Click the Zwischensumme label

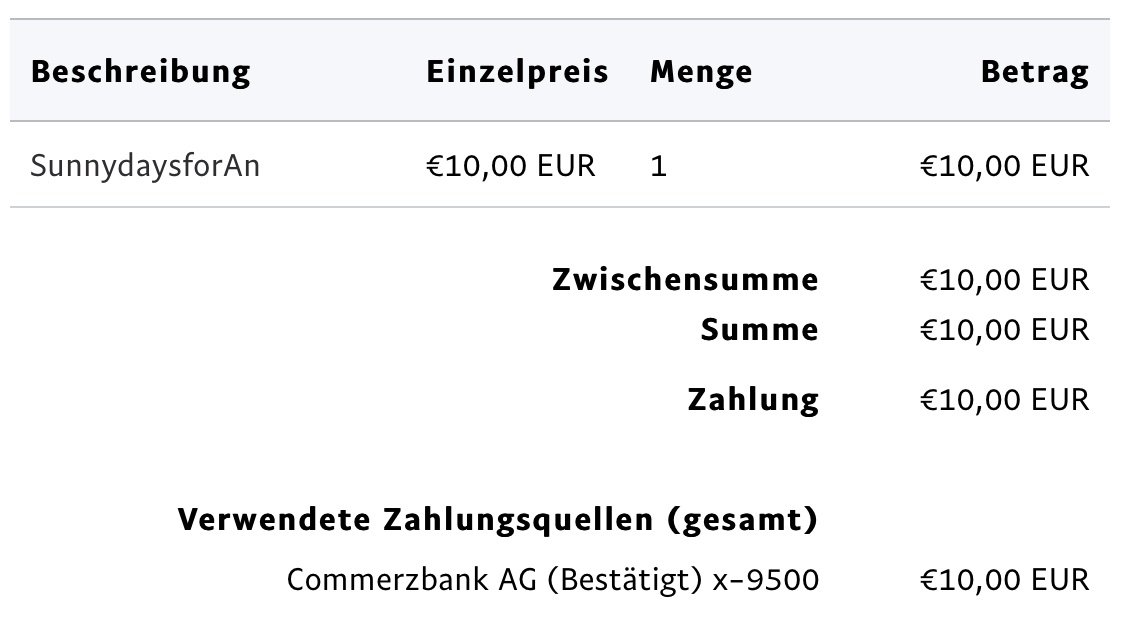(x=686, y=279)
